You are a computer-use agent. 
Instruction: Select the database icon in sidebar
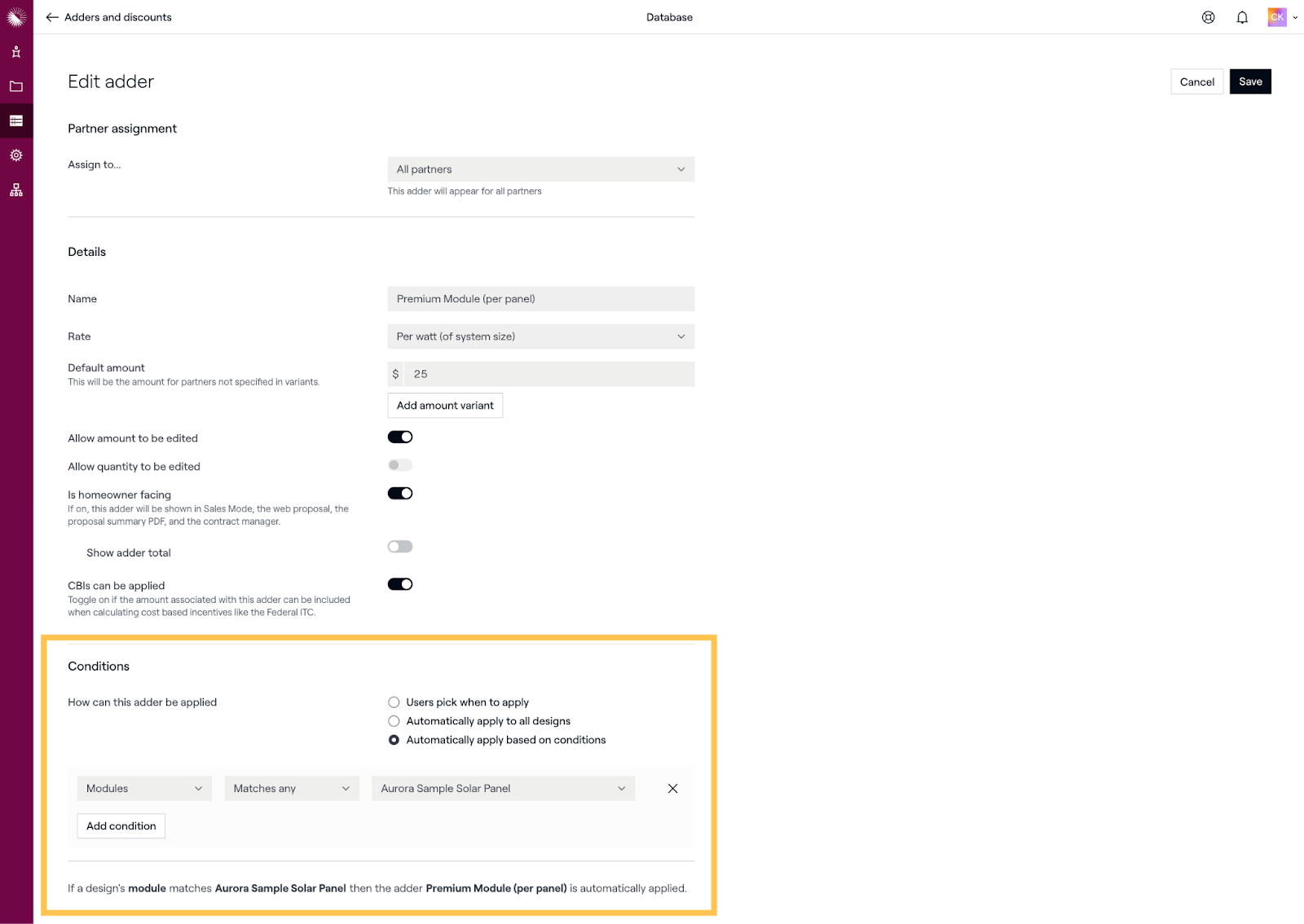pyautogui.click(x=16, y=121)
